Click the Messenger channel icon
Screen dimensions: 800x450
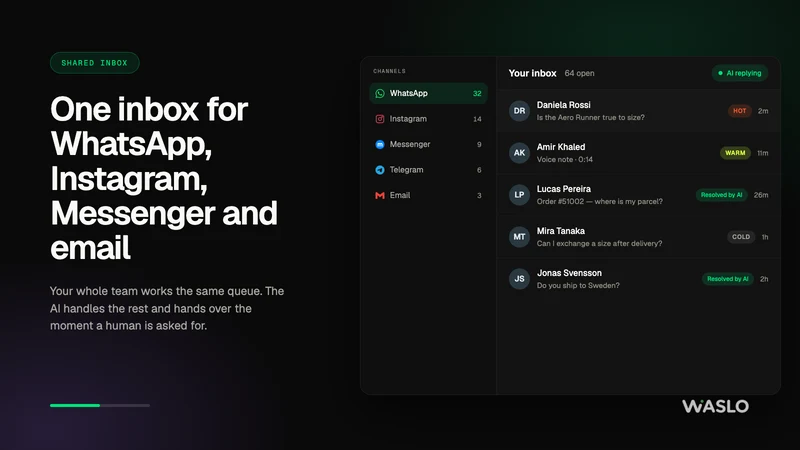(380, 144)
